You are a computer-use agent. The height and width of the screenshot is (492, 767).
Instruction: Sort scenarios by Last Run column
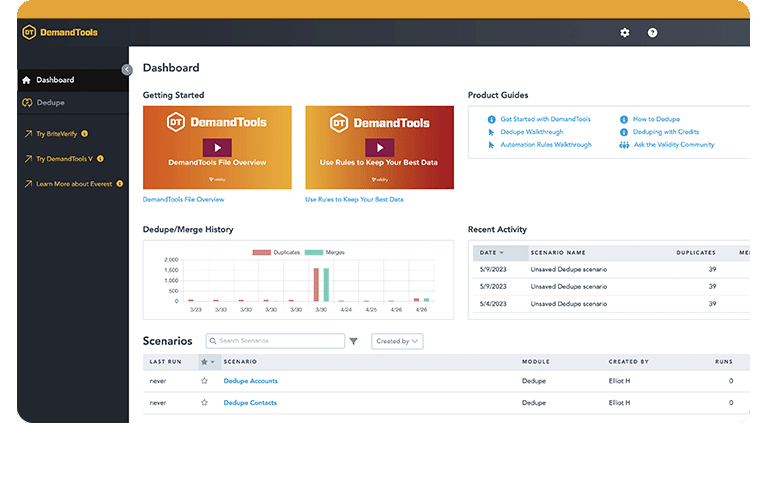click(x=165, y=362)
